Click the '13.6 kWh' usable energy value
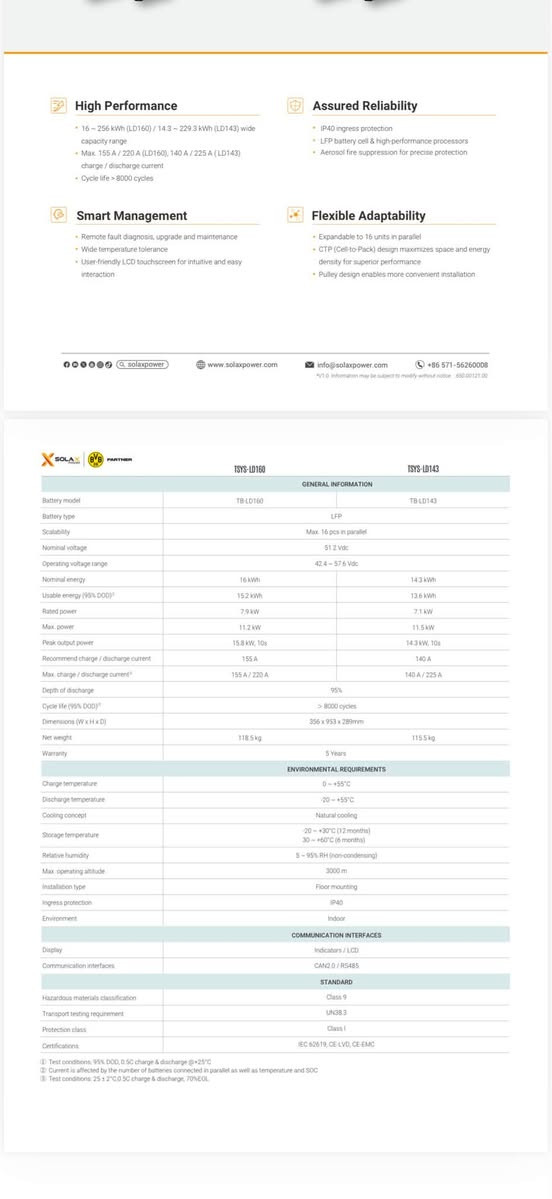 click(423, 595)
